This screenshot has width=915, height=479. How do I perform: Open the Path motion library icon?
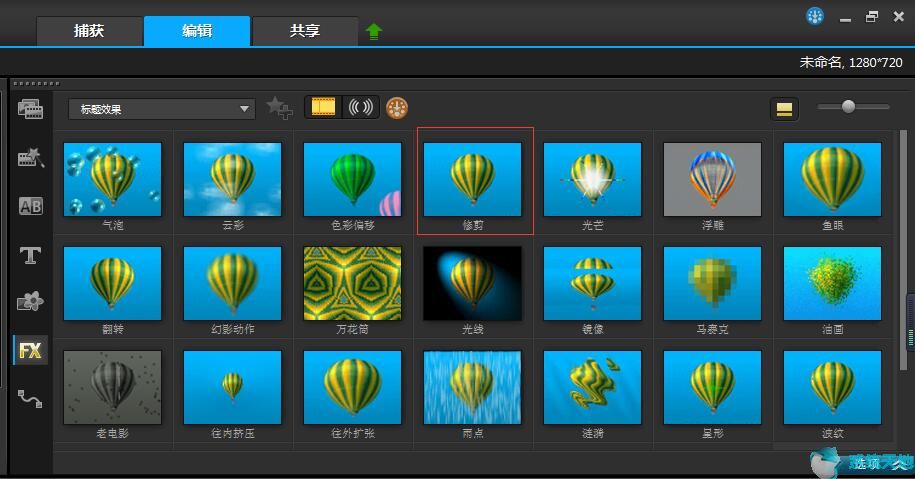30,399
